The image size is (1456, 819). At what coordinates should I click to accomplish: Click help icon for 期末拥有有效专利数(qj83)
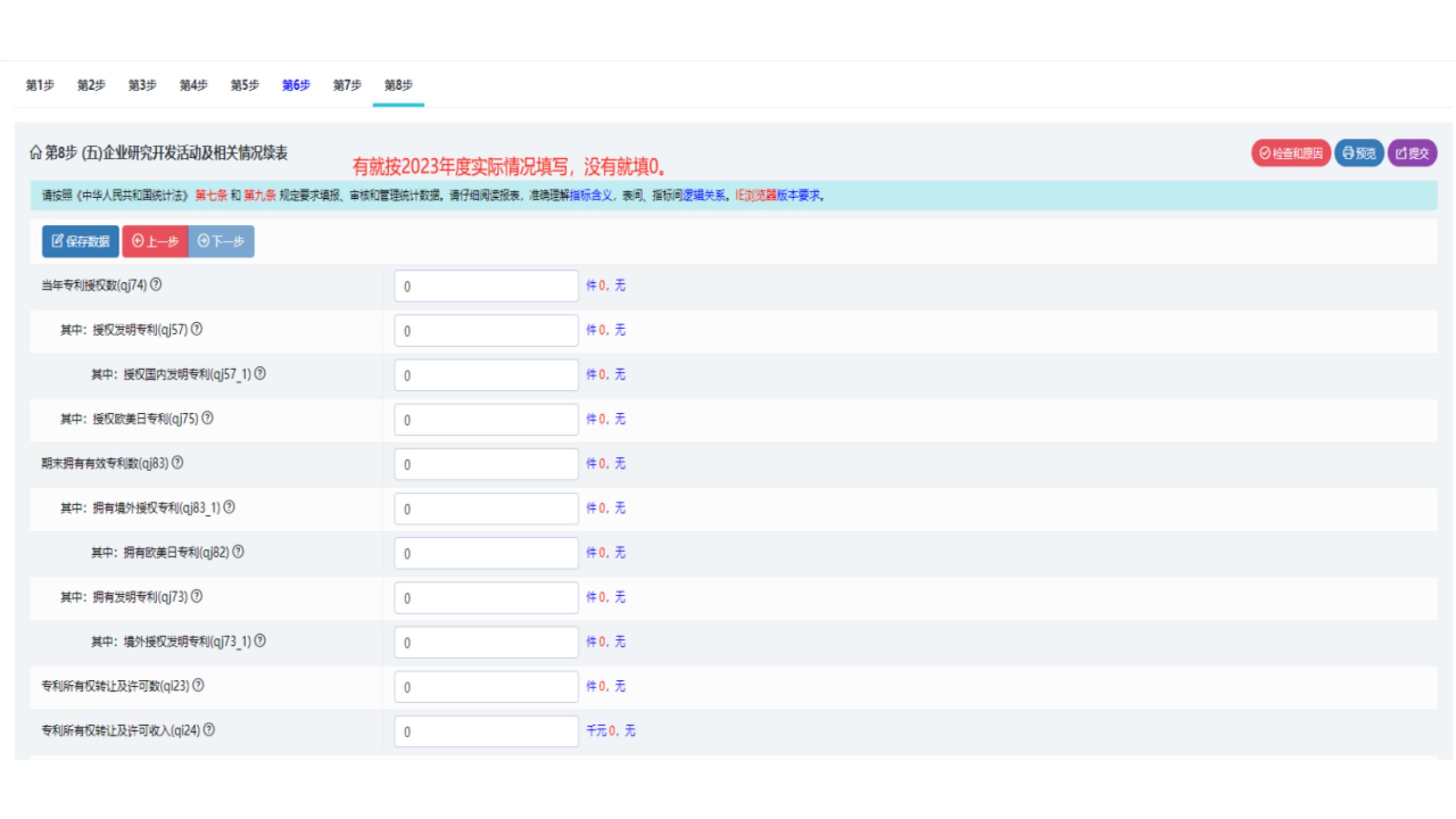[x=177, y=463]
